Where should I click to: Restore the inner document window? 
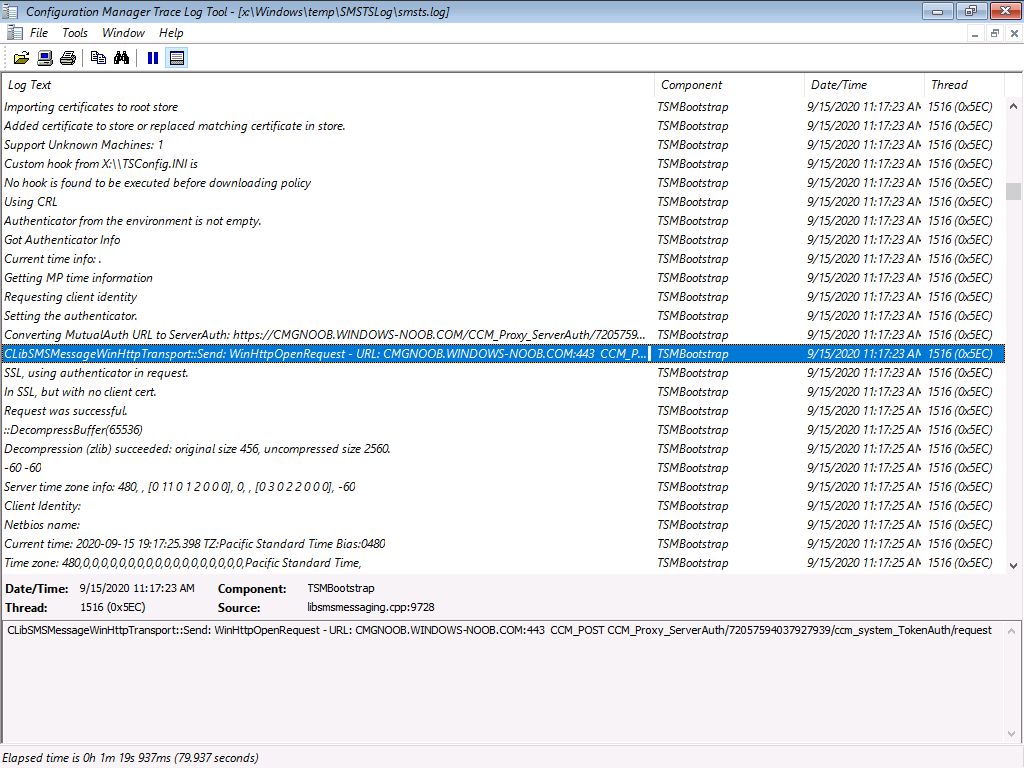[x=995, y=33]
